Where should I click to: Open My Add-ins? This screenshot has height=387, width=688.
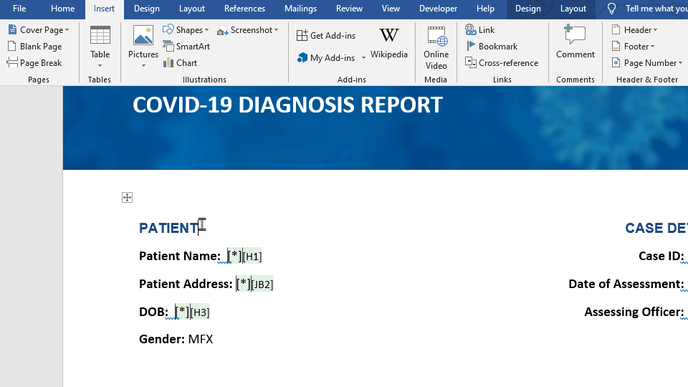click(x=326, y=58)
